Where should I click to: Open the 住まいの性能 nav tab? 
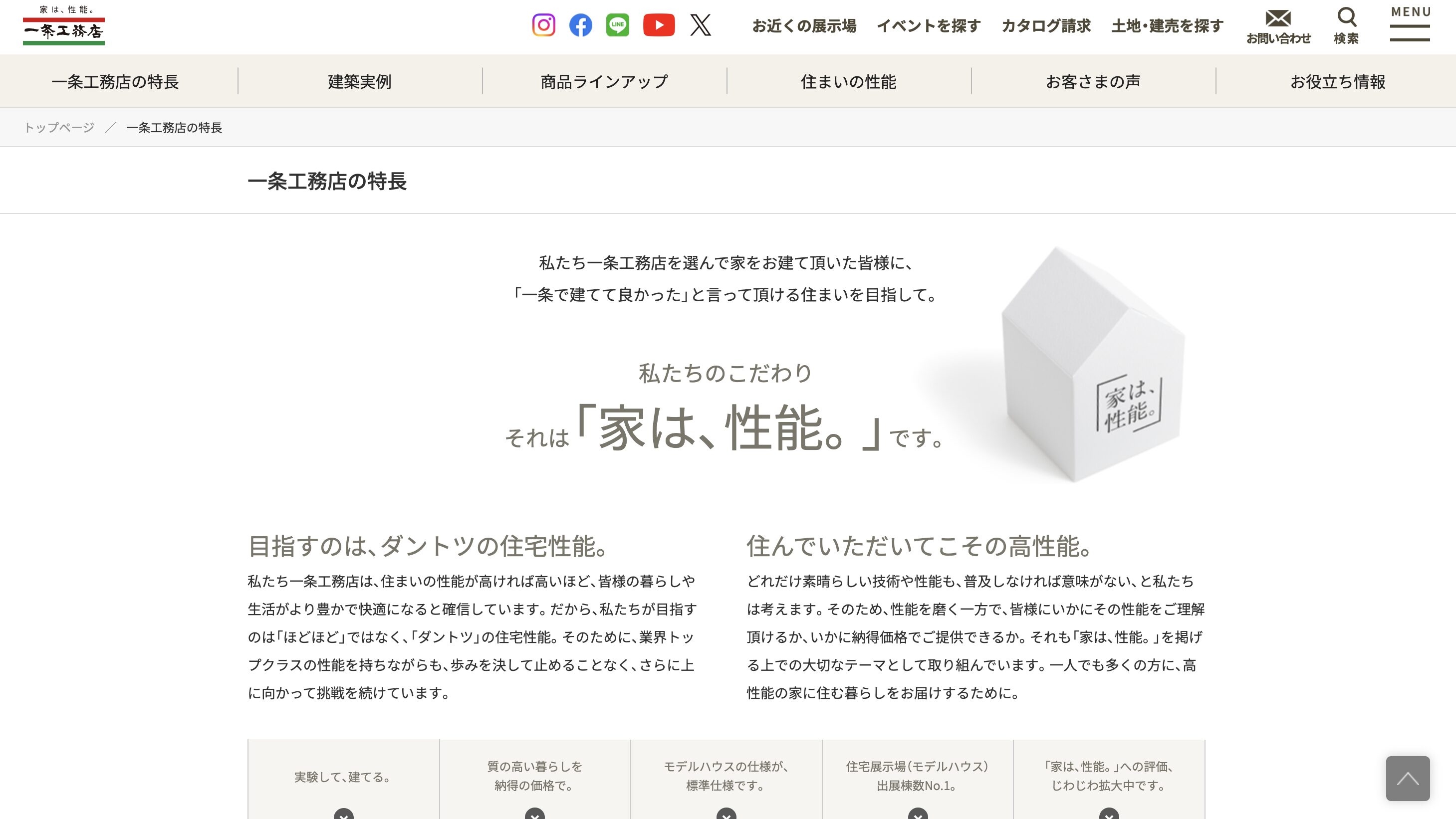[x=849, y=82]
